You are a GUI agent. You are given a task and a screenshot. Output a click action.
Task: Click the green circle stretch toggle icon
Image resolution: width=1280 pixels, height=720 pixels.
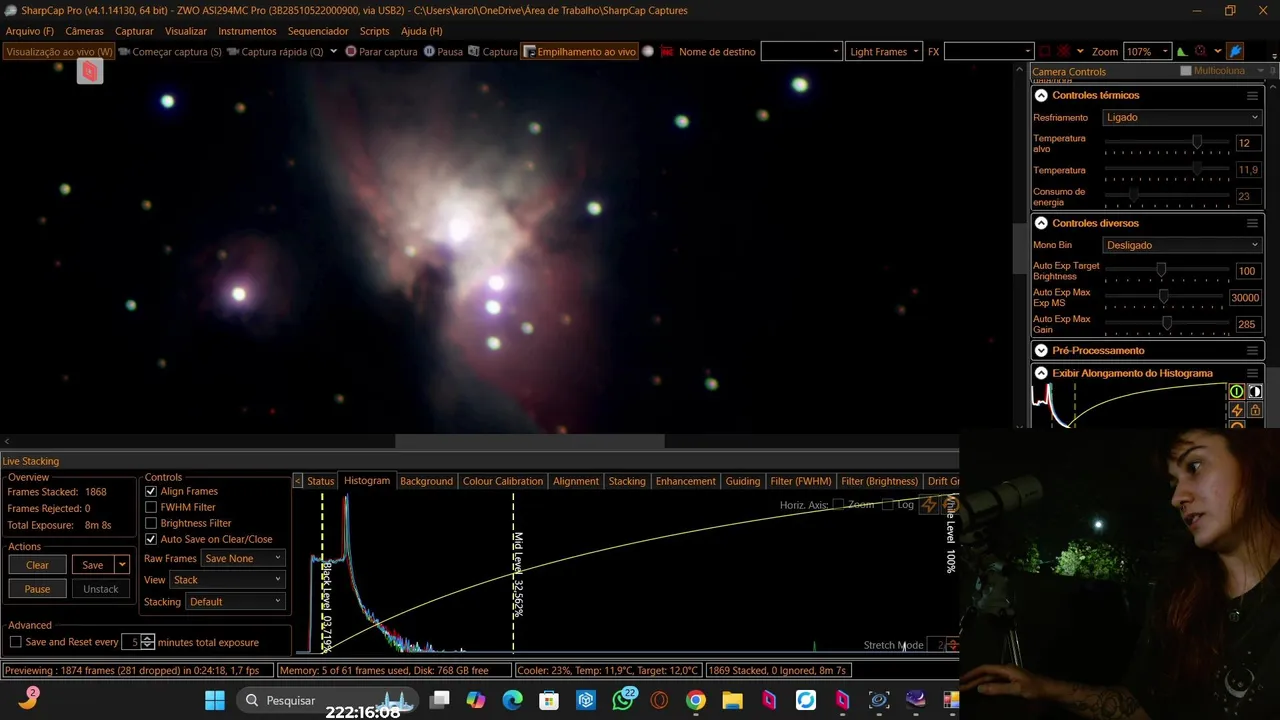coord(1237,392)
